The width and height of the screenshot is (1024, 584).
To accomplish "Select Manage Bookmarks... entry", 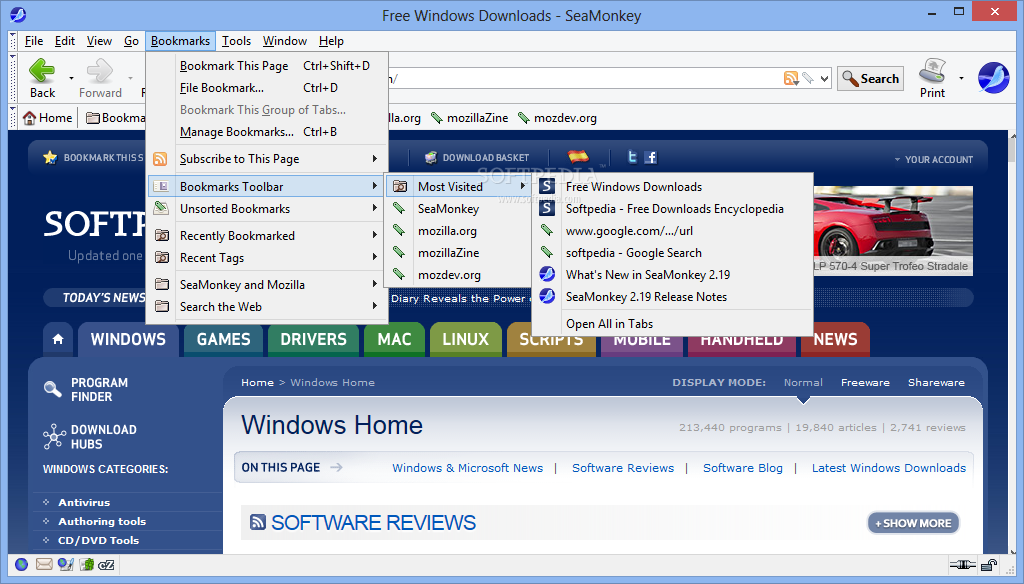I will click(268, 132).
